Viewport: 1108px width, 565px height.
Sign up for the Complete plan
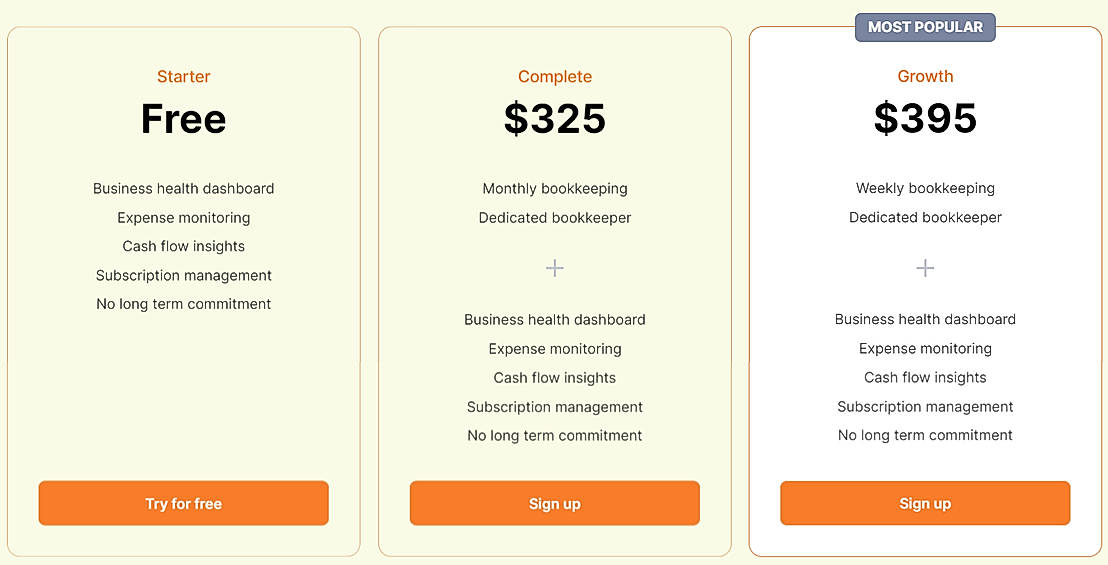[x=555, y=503]
